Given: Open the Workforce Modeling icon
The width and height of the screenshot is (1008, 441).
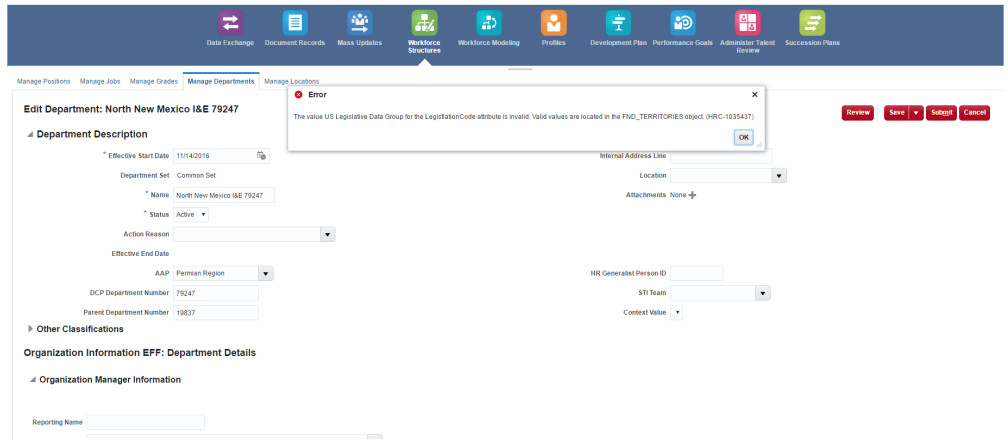Looking at the screenshot, I should 489,23.
